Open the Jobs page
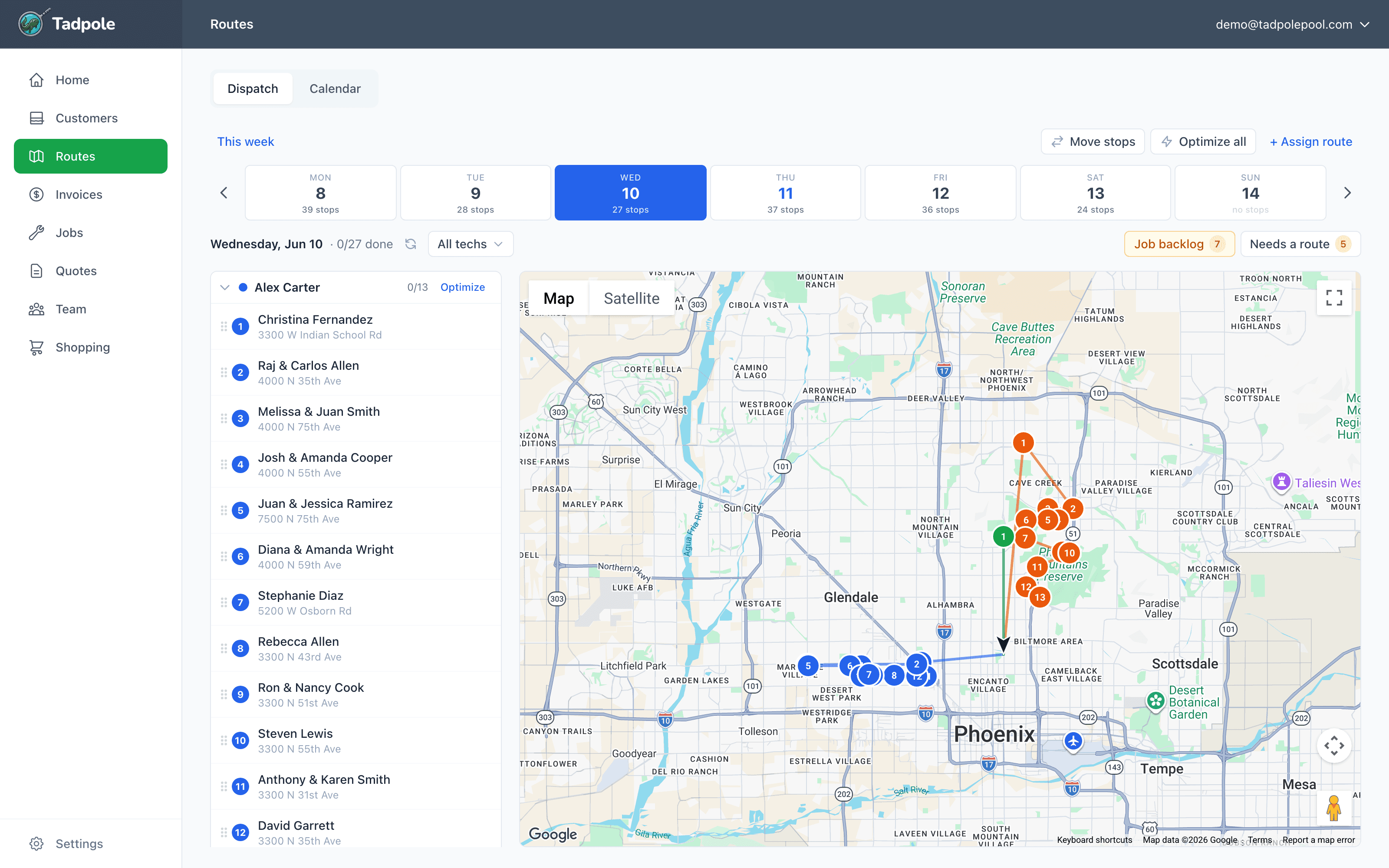This screenshot has height=868, width=1389. pos(91,233)
